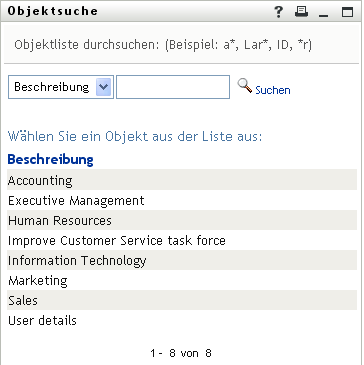364x365 pixels.
Task: Pick the User details entry
Action: tap(182, 321)
